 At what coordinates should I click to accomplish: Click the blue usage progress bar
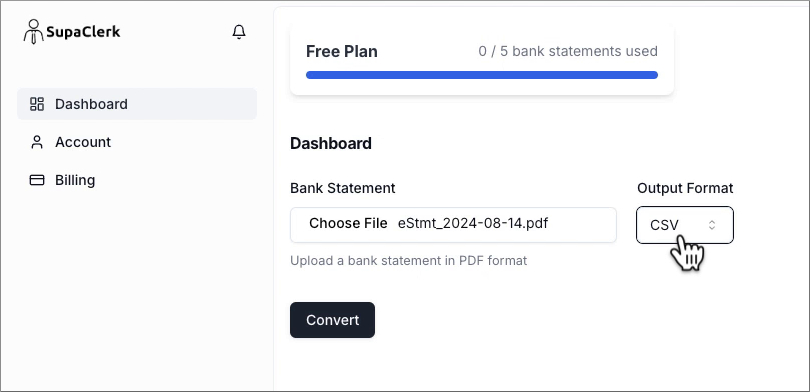481,75
